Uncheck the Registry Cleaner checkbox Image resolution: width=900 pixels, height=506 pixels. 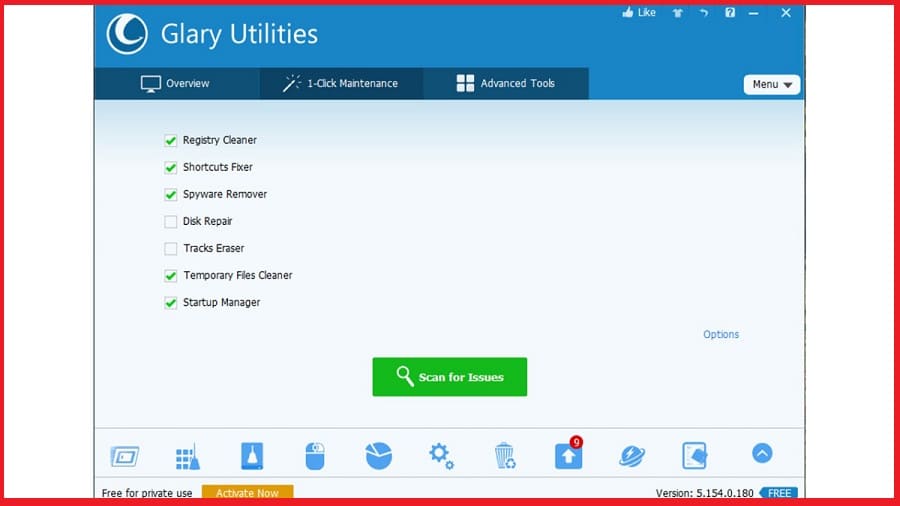click(170, 141)
